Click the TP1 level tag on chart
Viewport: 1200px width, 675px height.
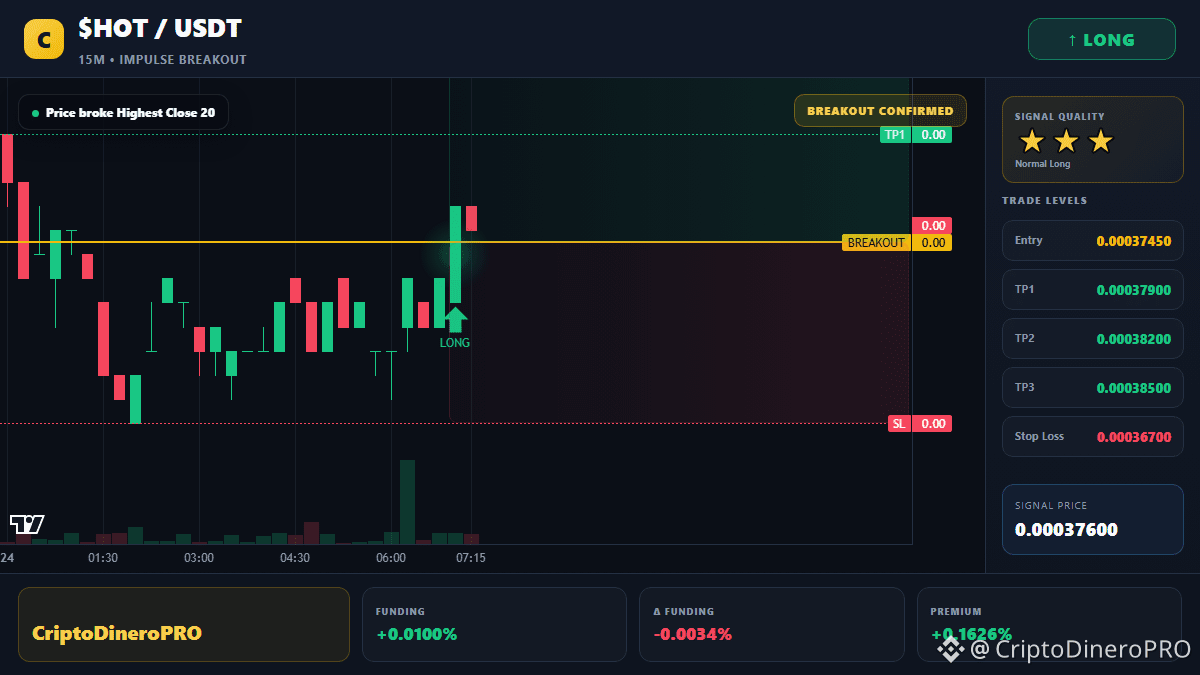click(895, 134)
